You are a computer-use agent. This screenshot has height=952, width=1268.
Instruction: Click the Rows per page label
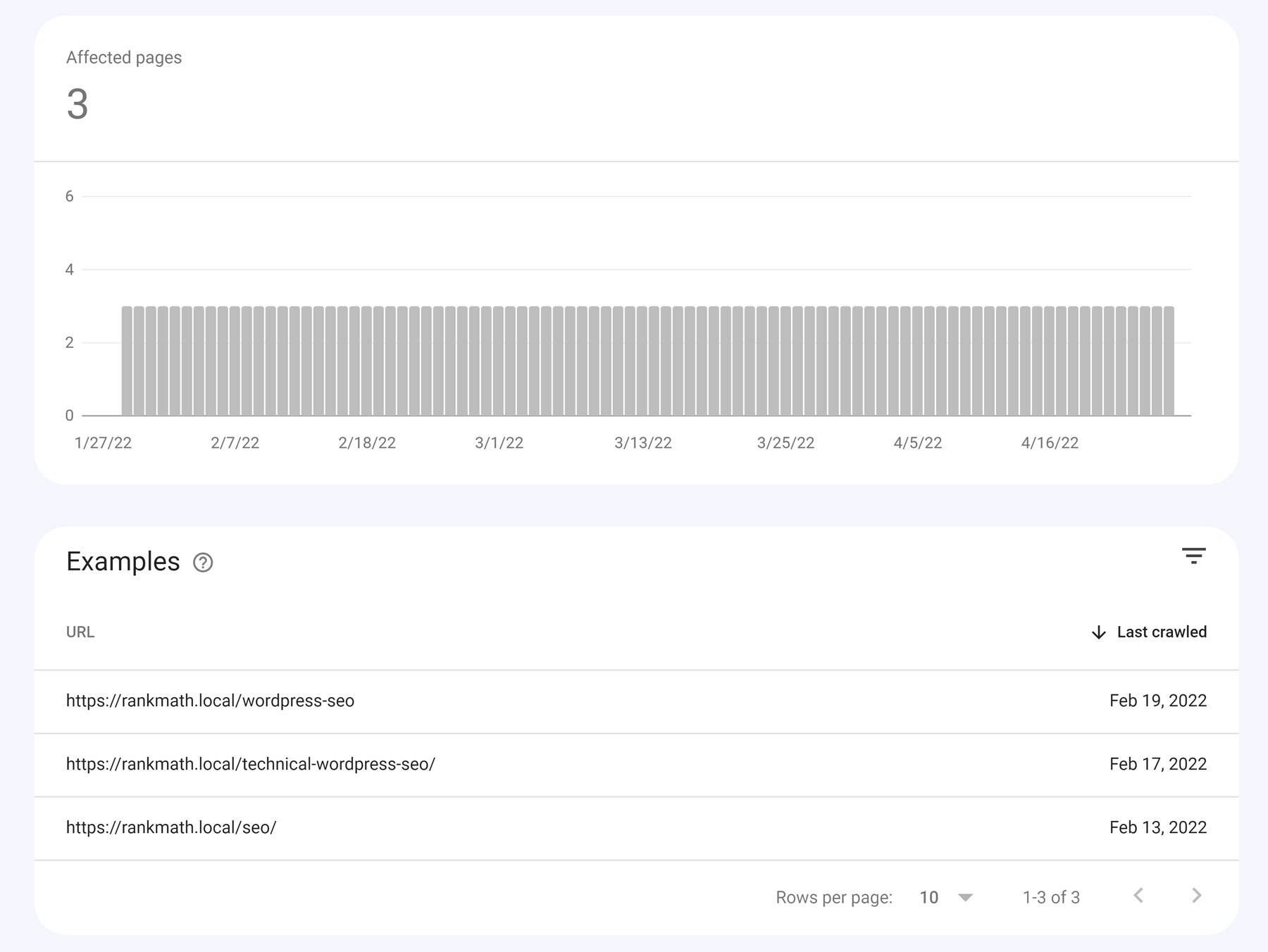coord(834,897)
